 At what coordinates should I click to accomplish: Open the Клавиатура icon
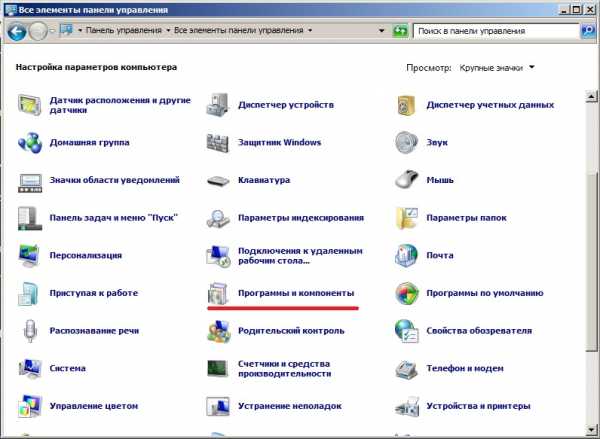tap(218, 181)
